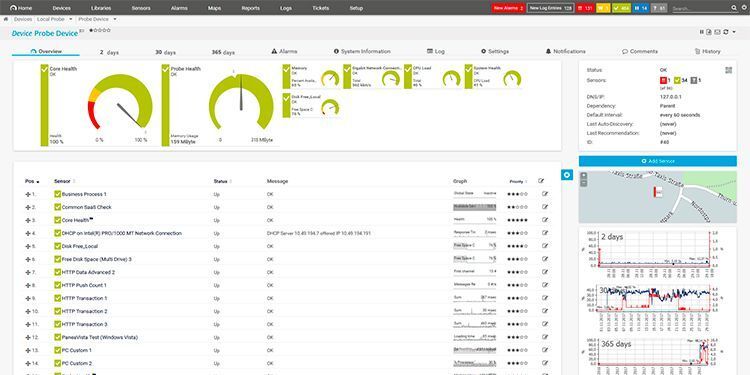Open the device toolbar dropdown arrow
The height and width of the screenshot is (375, 750).
pos(734,32)
